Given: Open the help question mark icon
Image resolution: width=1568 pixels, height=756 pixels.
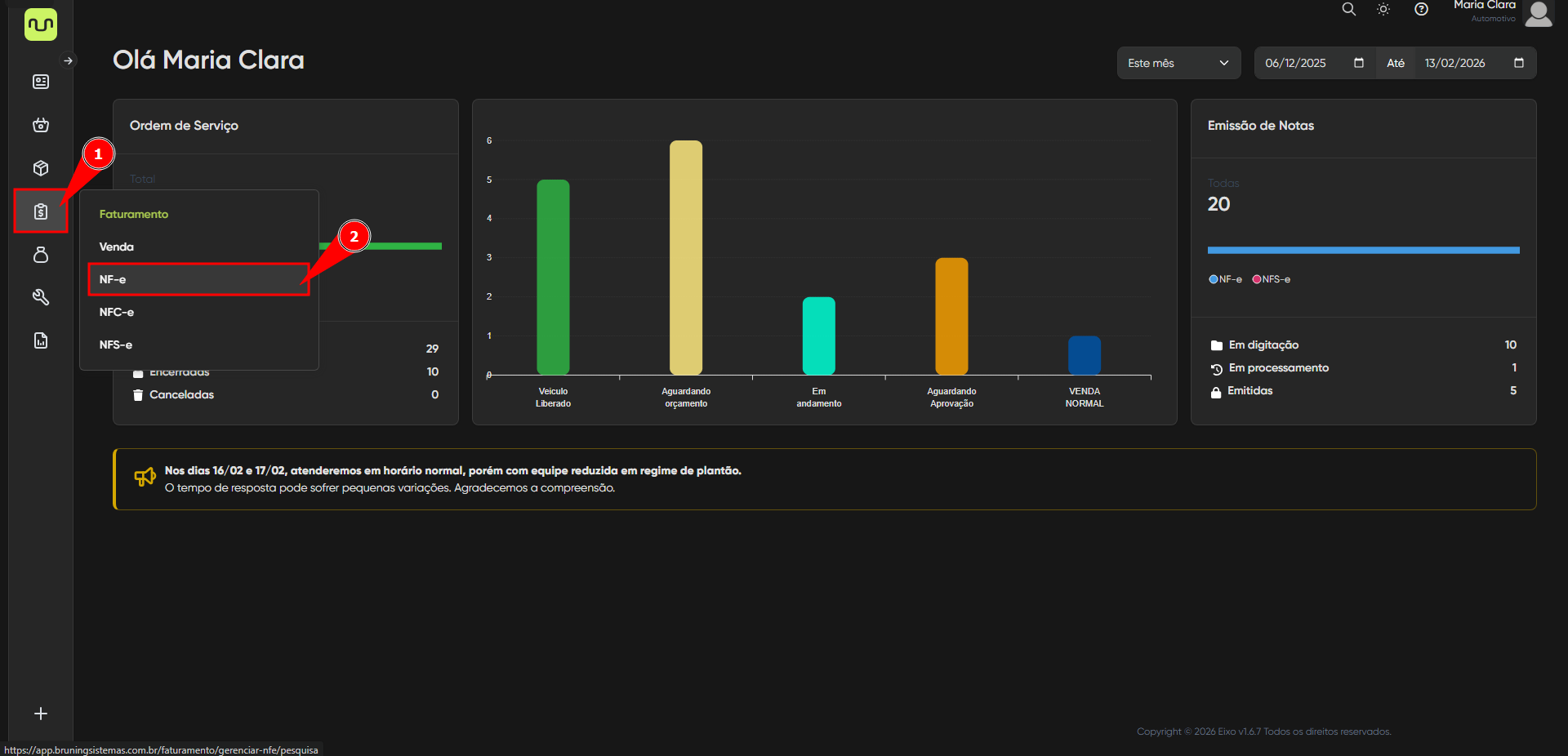Looking at the screenshot, I should click(1421, 9).
